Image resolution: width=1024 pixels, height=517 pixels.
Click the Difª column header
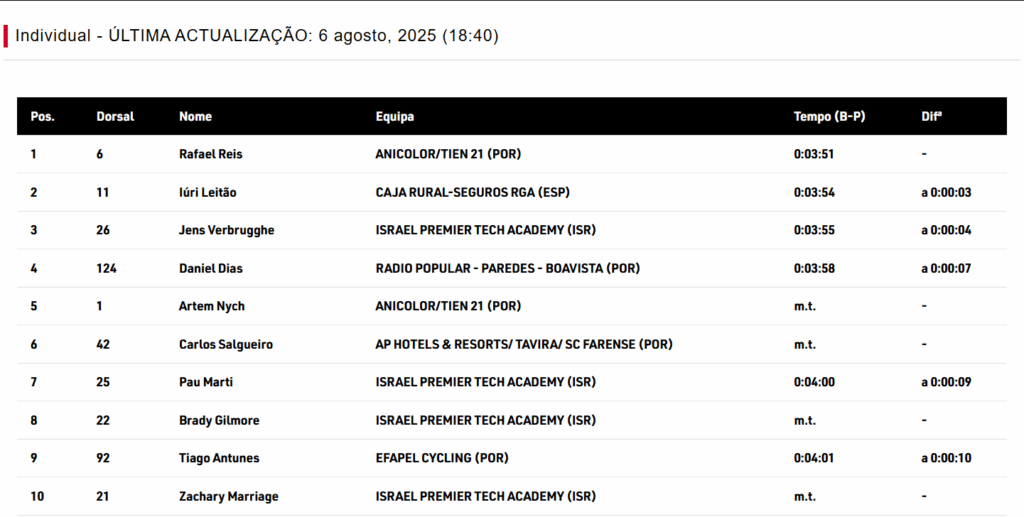click(x=931, y=116)
